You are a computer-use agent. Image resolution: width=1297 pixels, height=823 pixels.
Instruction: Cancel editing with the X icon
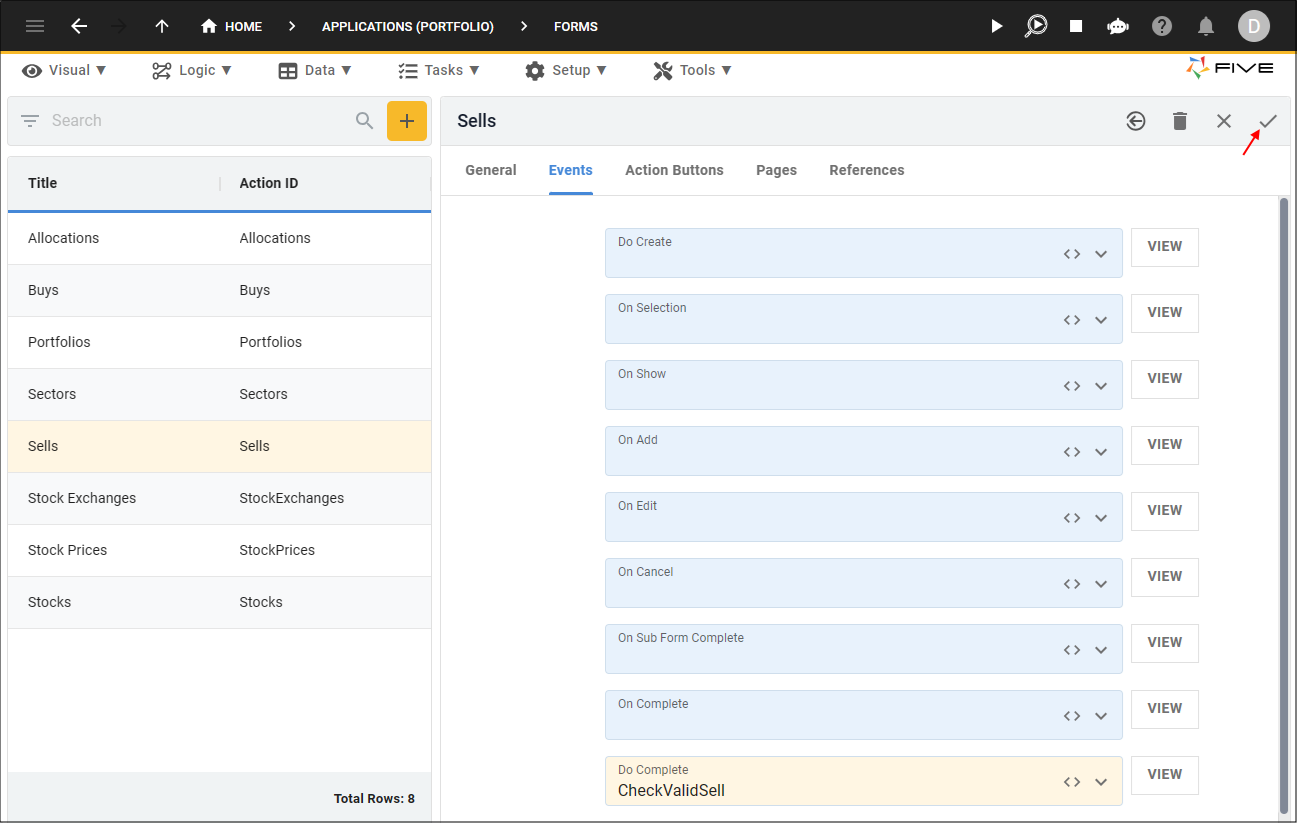pyautogui.click(x=1224, y=121)
